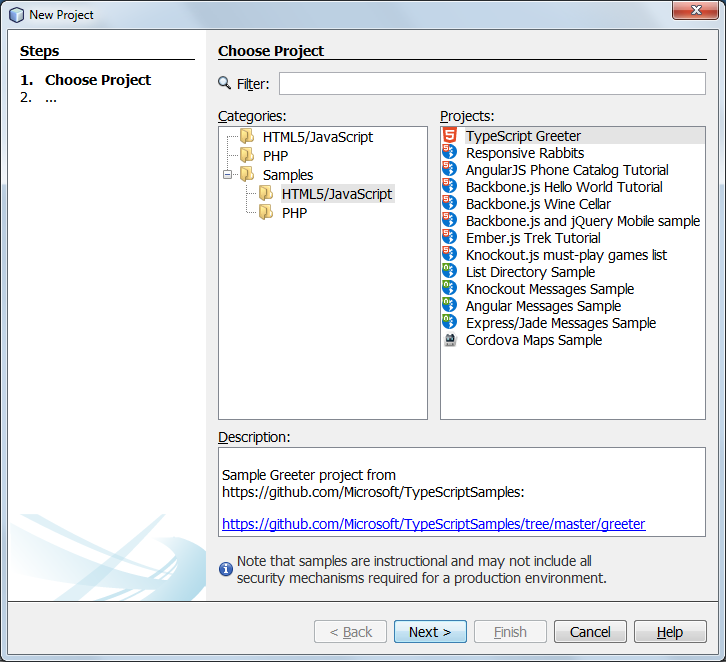Screen dimensions: 726x662
Task: Click the Backbone.js Hello World Tutorial icon
Action: pos(450,187)
